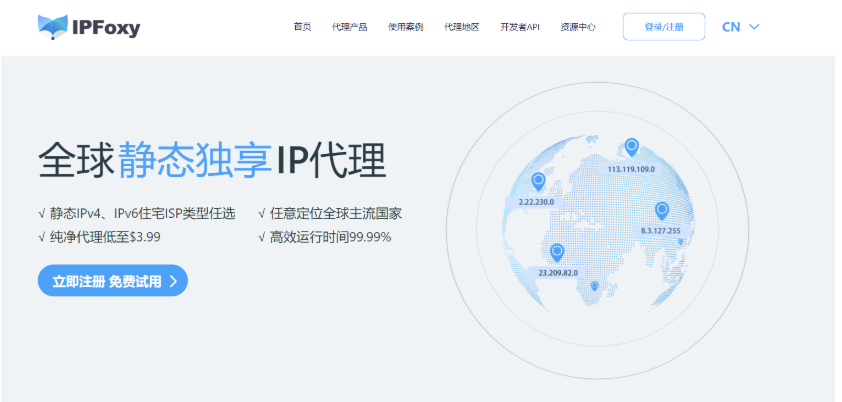Click the 全球静态独享IP代理 headline
The height and width of the screenshot is (402, 842).
212,160
